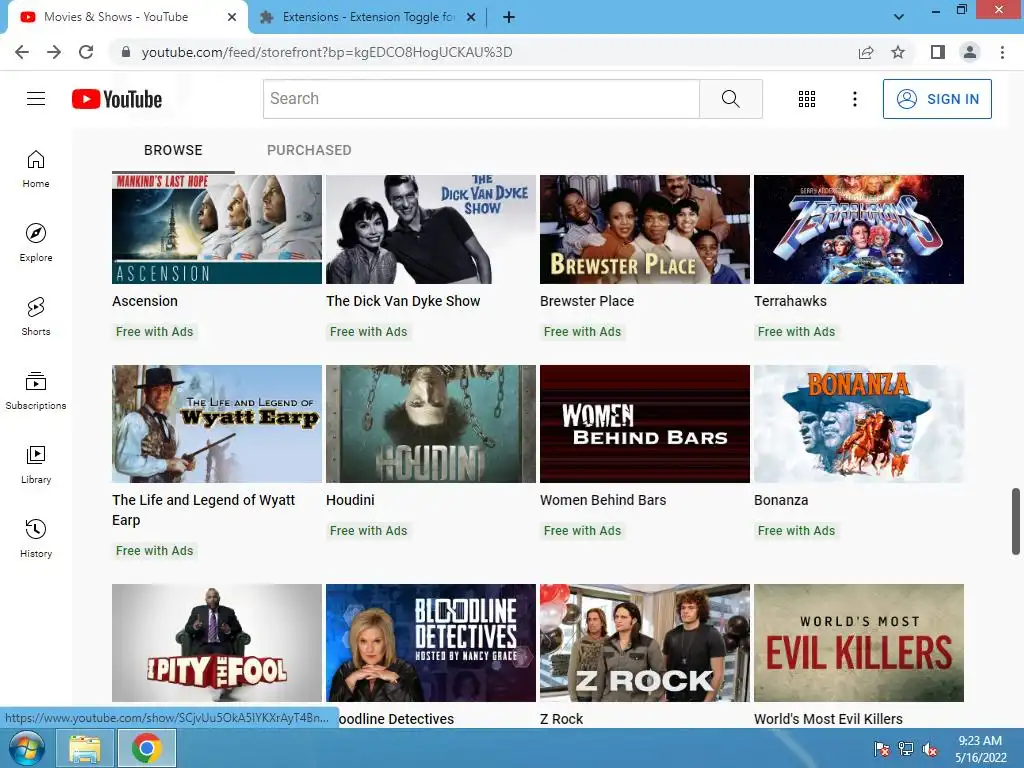Open a new browser tab
Screen dimensions: 1024x768
pyautogui.click(x=509, y=17)
